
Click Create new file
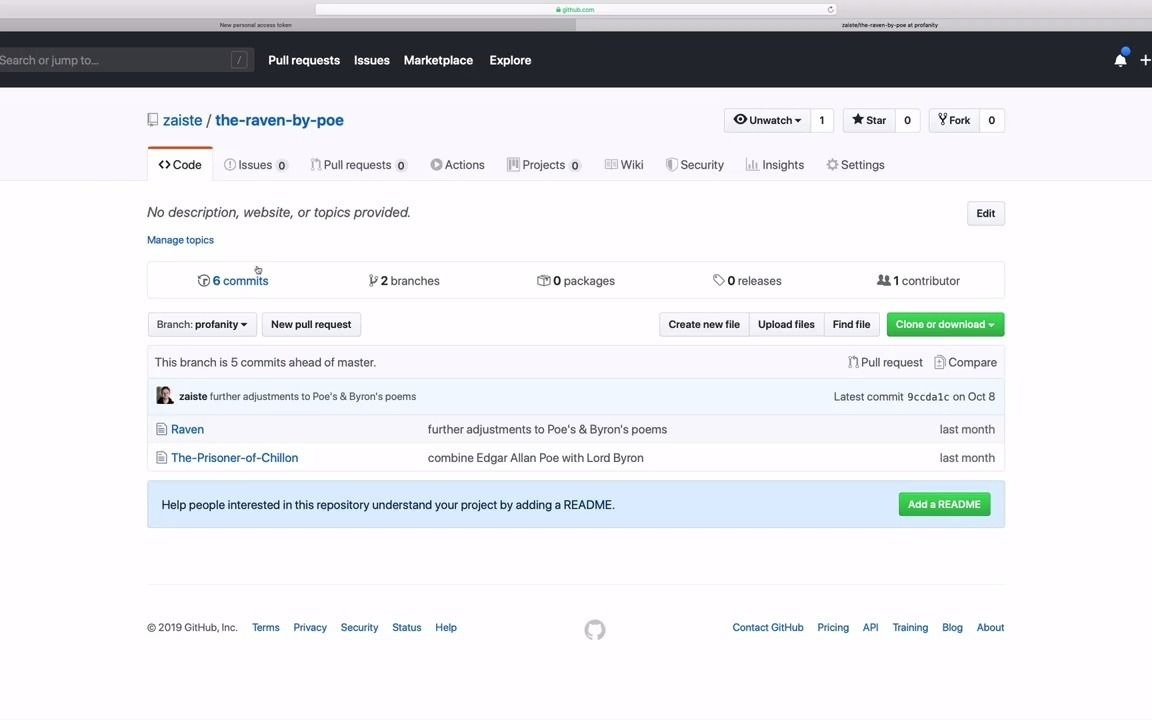(704, 325)
